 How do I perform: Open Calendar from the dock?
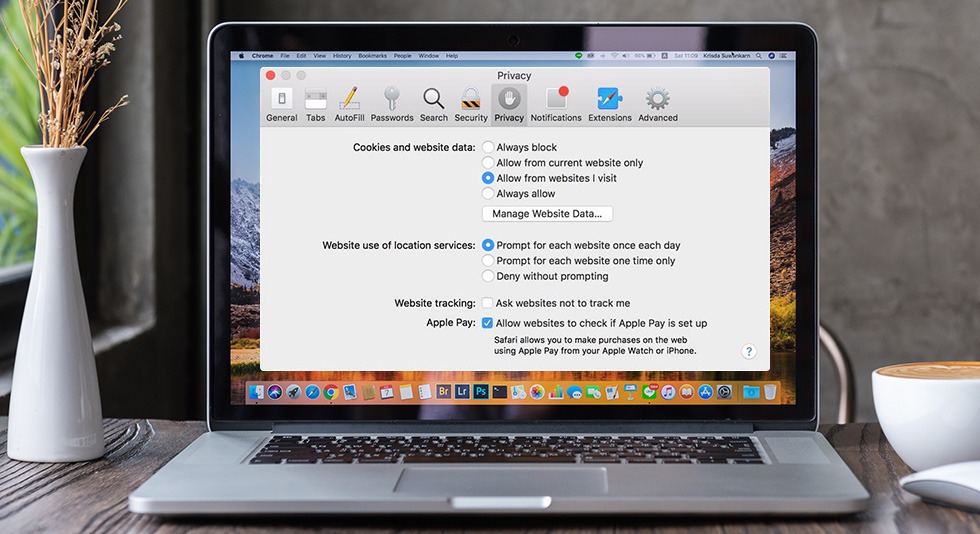click(387, 392)
